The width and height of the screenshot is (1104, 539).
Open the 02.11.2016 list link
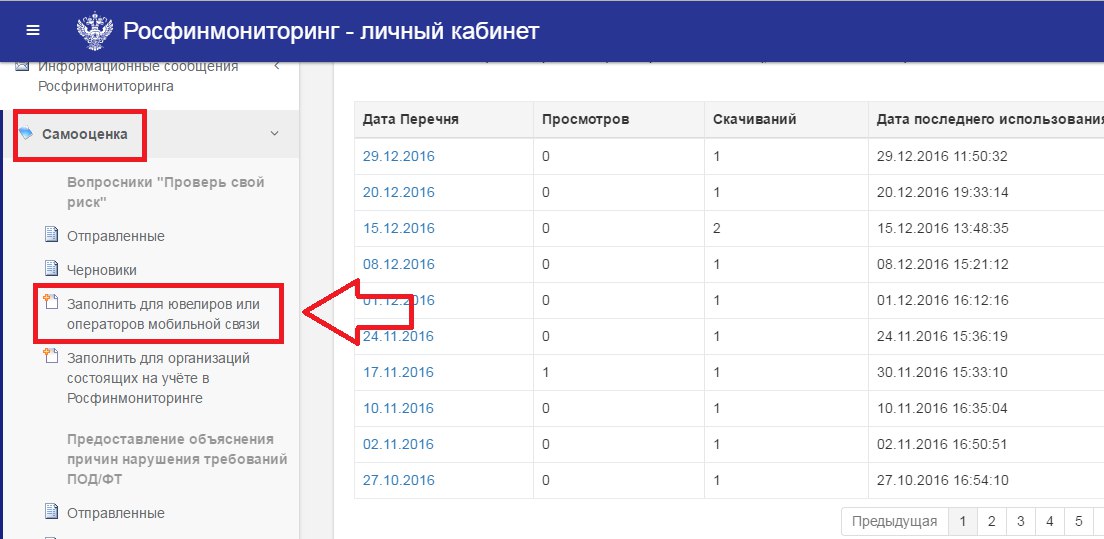point(399,444)
